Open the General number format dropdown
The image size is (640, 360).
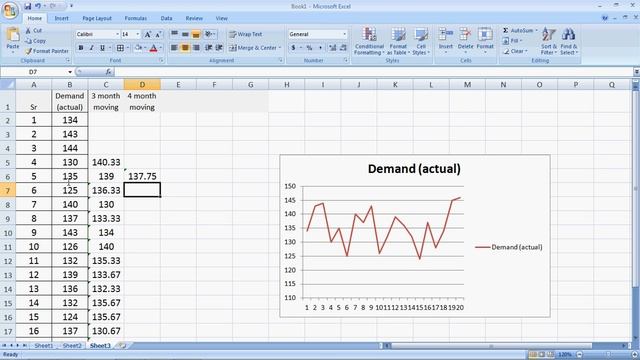pos(344,34)
